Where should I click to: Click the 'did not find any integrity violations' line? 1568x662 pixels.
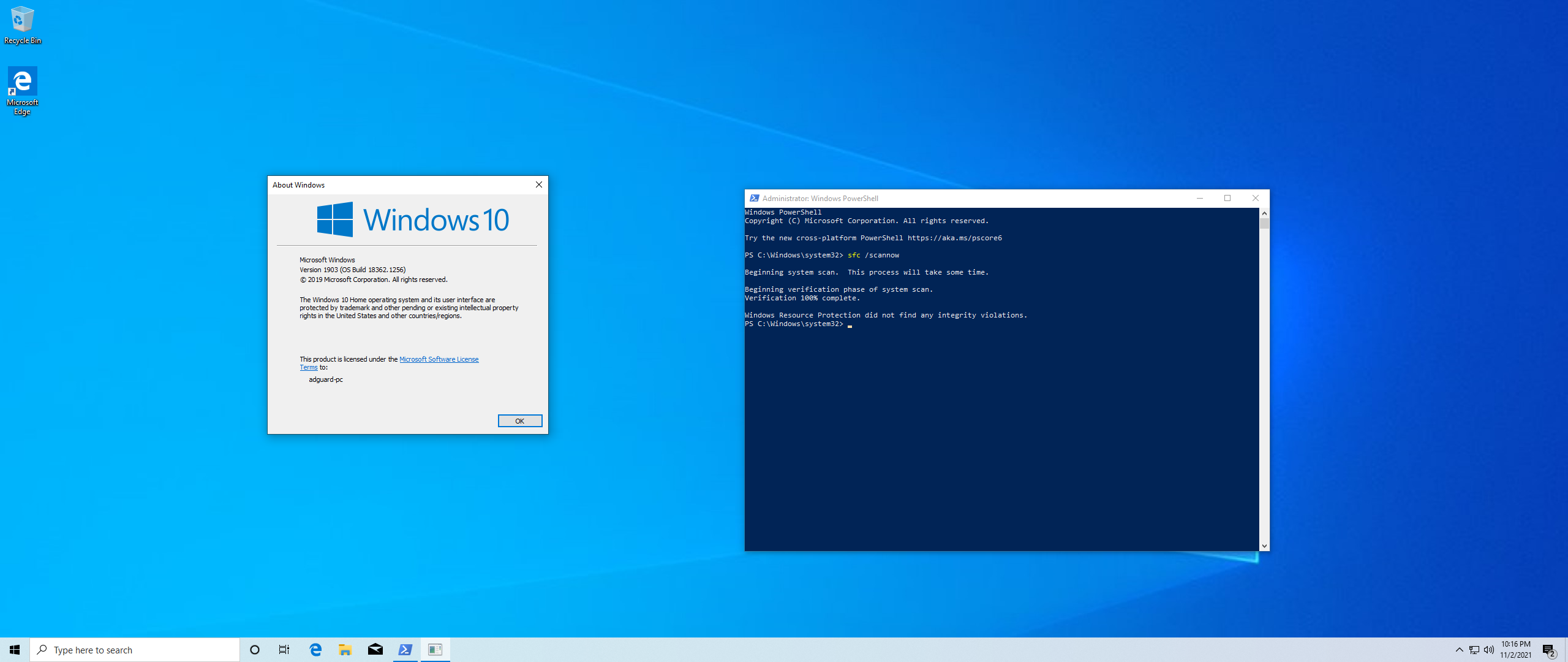886,315
